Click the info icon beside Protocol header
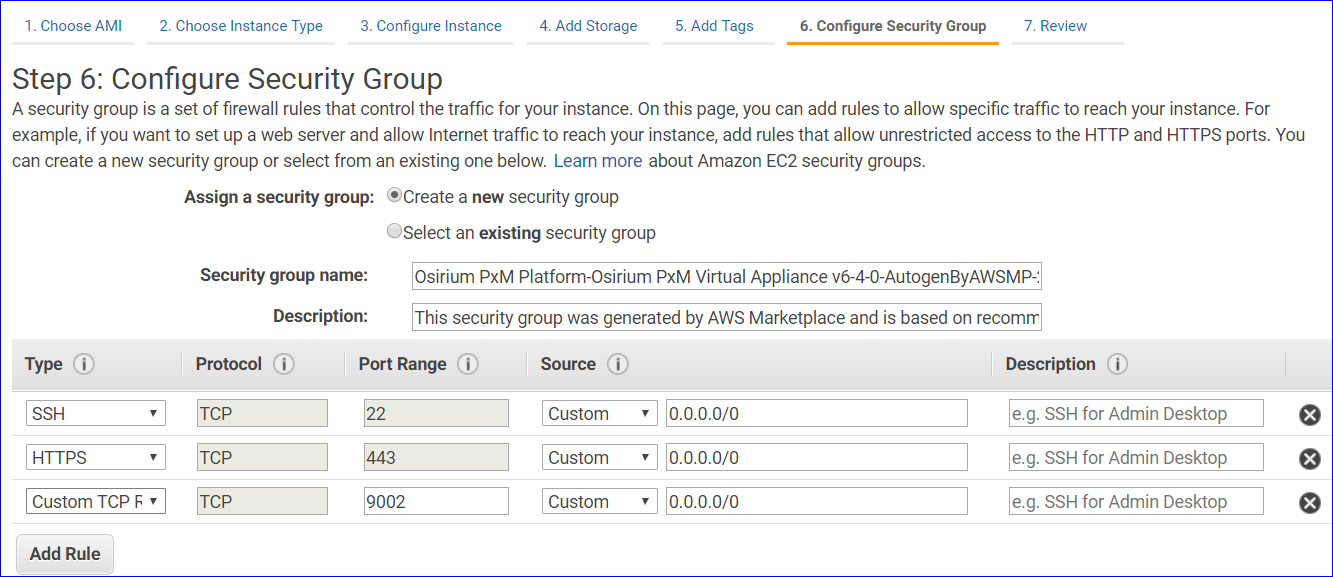The image size is (1333, 577). click(284, 364)
